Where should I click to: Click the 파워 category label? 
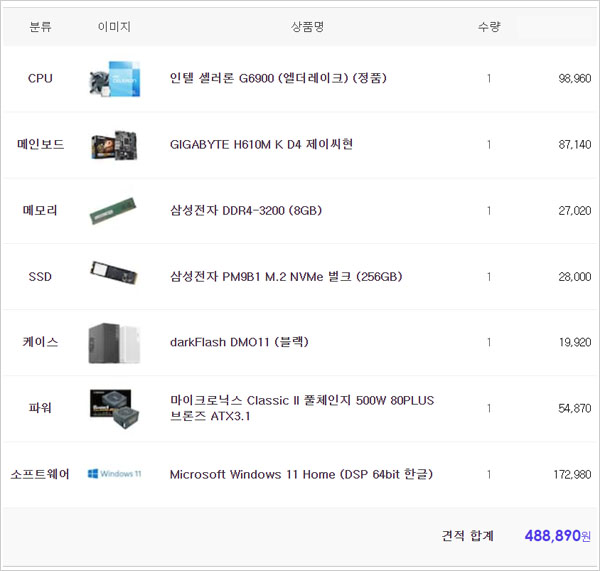[40, 408]
